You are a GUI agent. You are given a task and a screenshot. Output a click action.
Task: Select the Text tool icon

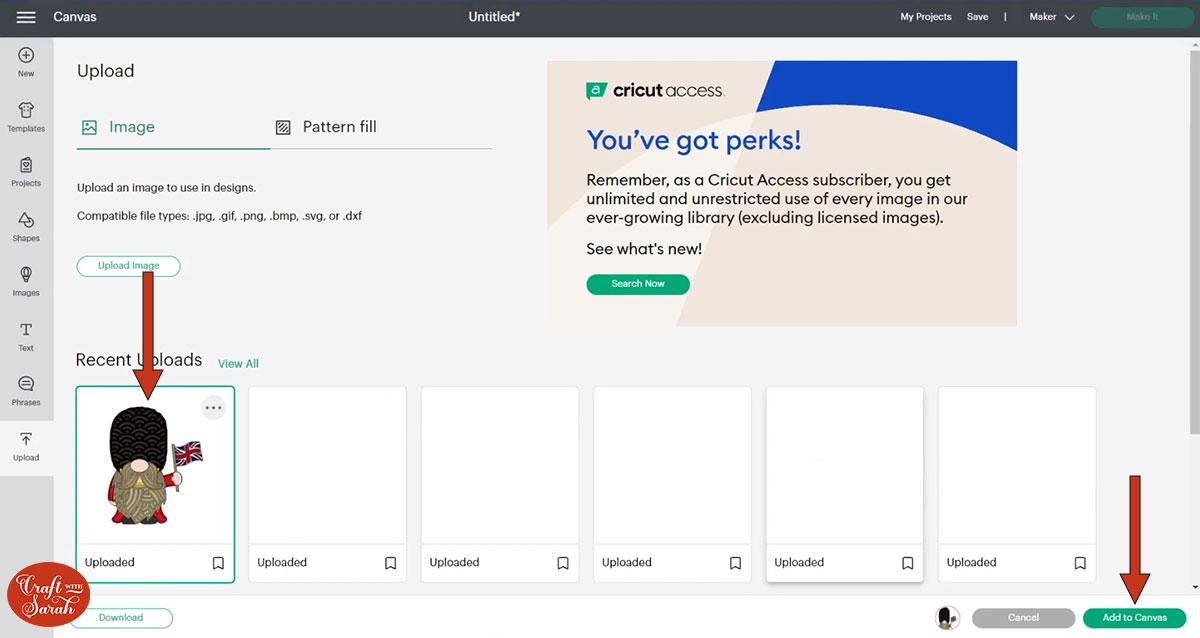point(26,330)
